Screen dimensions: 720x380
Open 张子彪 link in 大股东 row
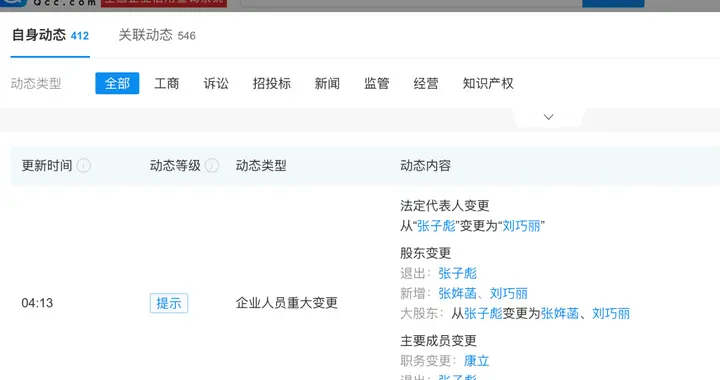click(x=483, y=313)
